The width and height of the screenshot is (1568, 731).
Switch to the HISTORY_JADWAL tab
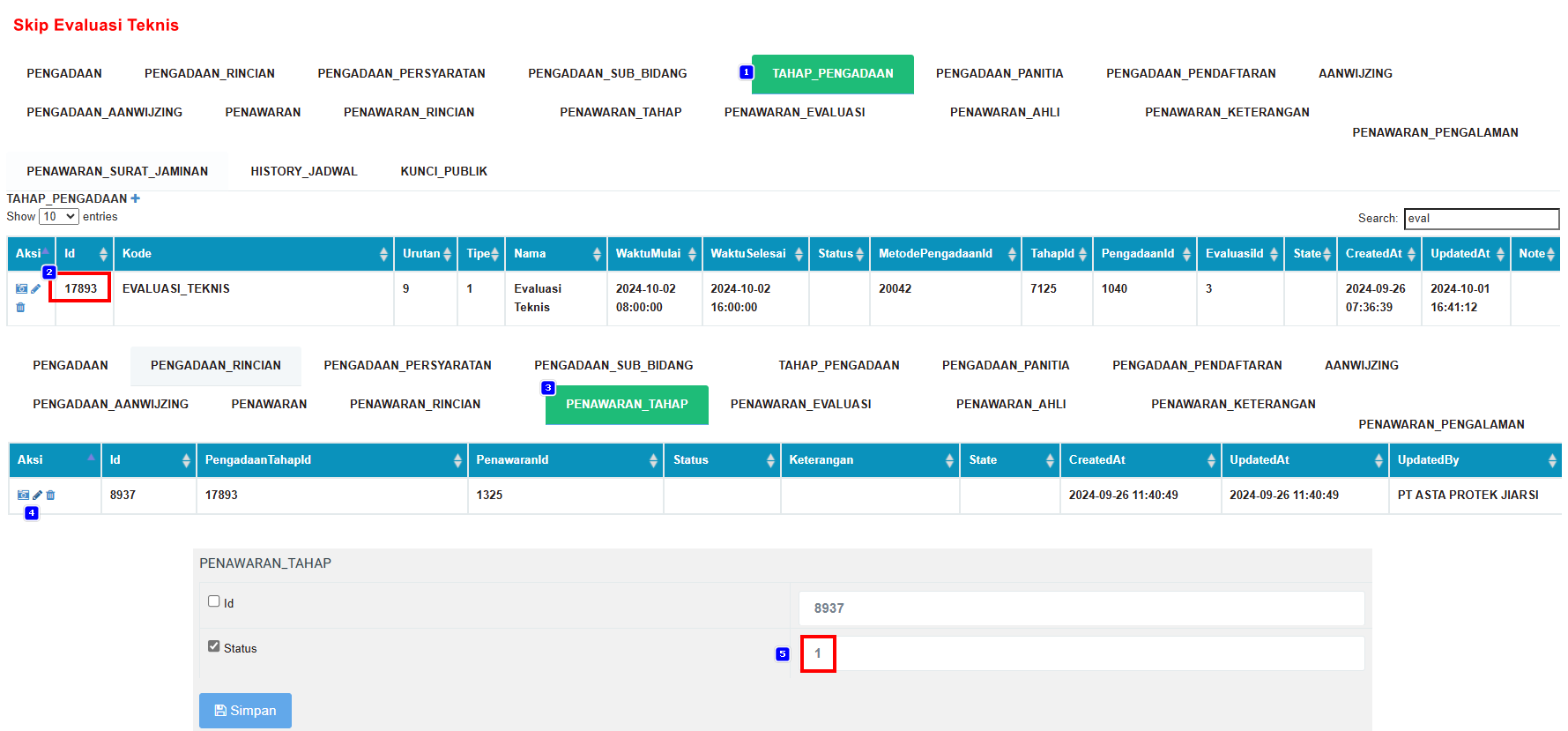[304, 171]
